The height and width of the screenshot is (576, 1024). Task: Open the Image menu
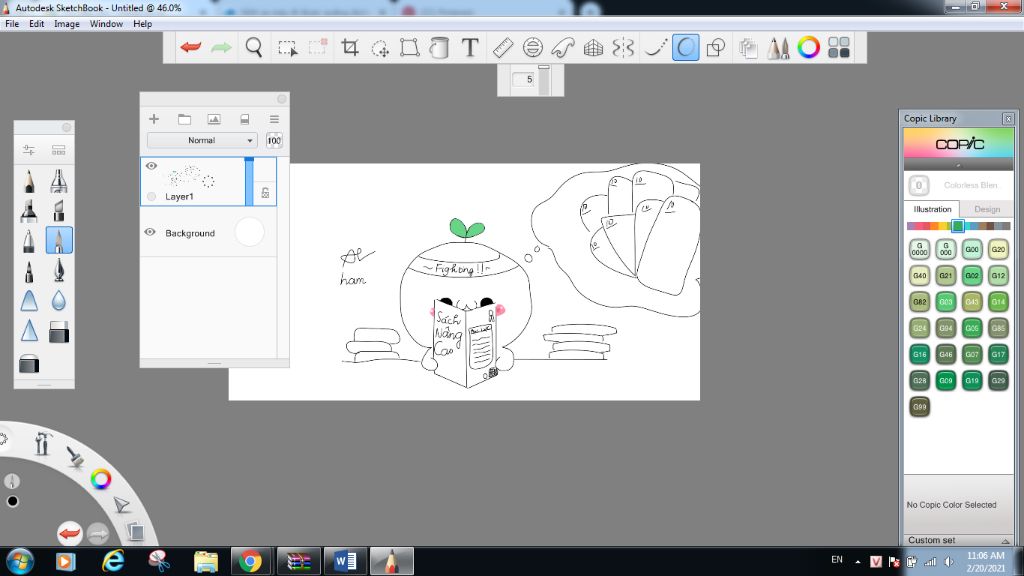[67, 24]
